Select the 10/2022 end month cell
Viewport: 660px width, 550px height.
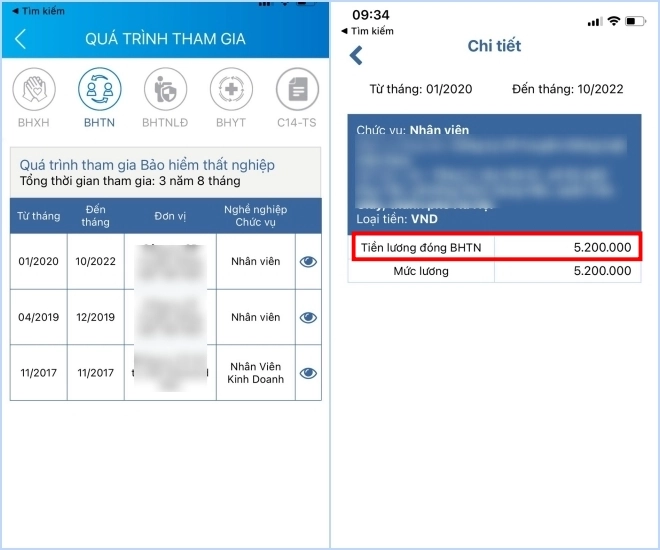[96, 261]
